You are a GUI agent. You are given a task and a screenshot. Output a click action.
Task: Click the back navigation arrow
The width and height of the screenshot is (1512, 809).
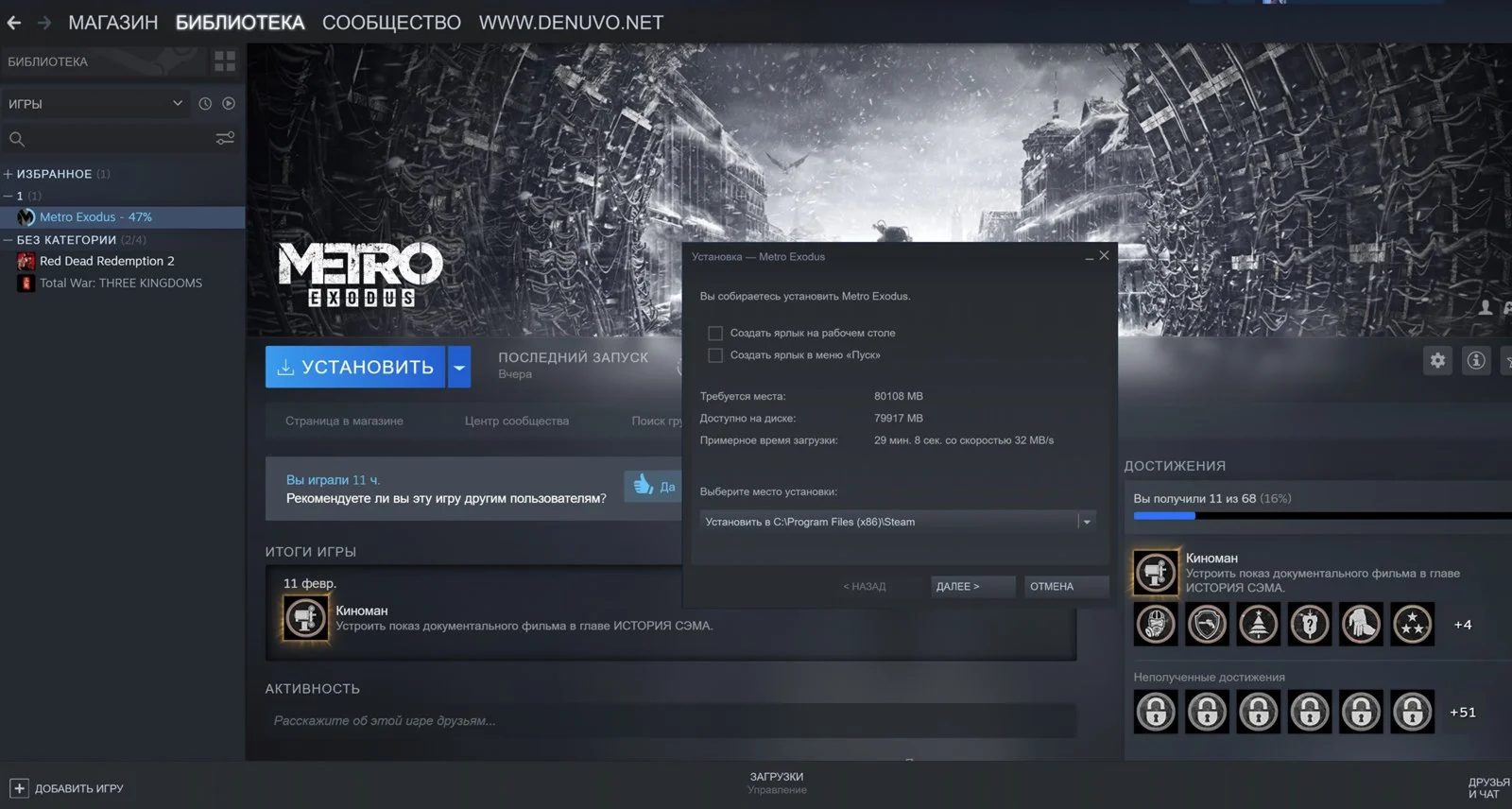14,23
